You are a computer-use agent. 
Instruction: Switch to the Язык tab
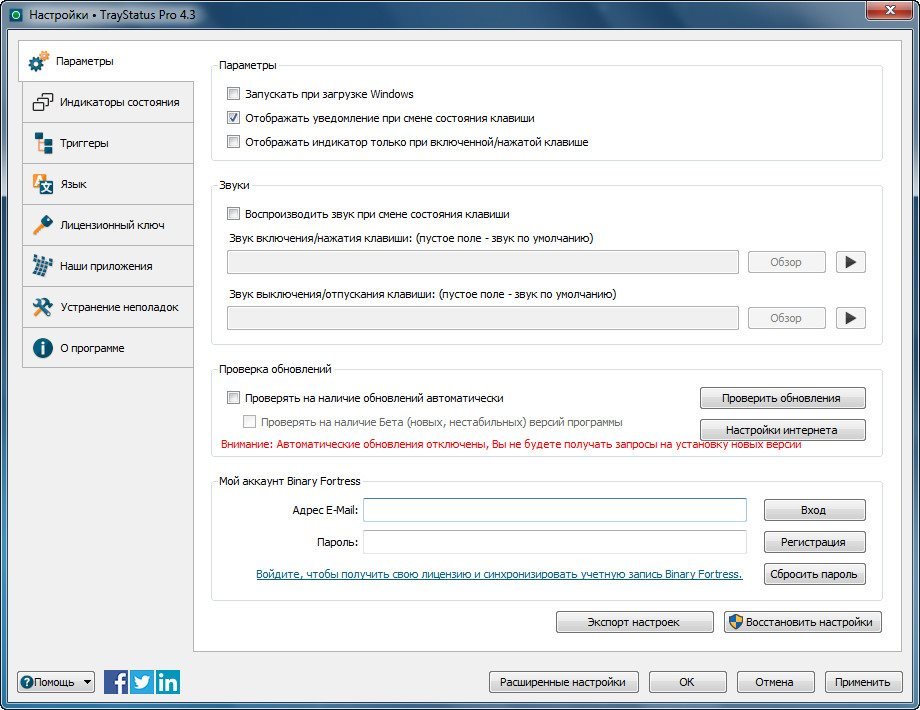108,184
